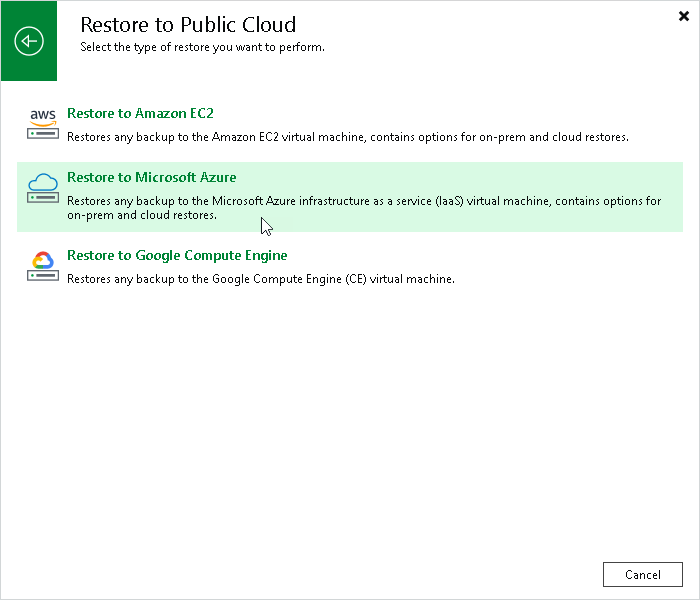Go back using the circled arrow icon

[x=29, y=41]
